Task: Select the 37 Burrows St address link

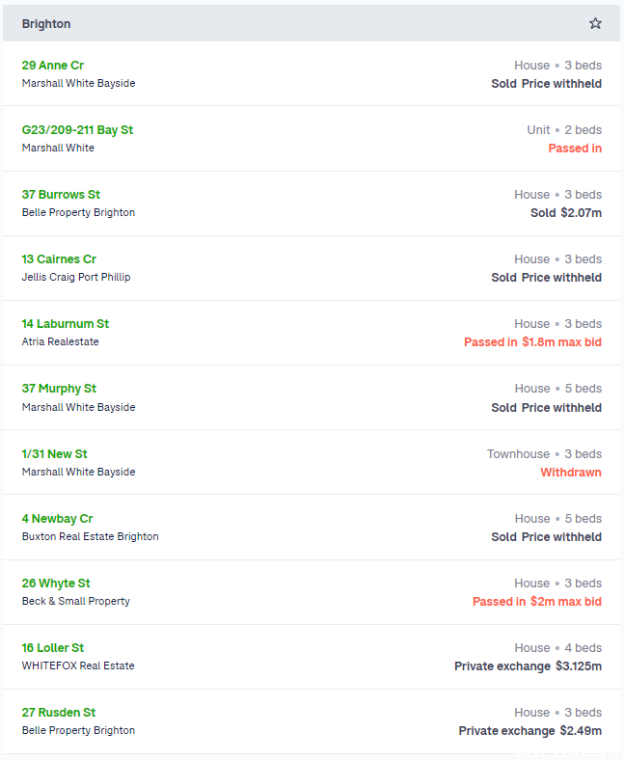Action: [x=61, y=194]
